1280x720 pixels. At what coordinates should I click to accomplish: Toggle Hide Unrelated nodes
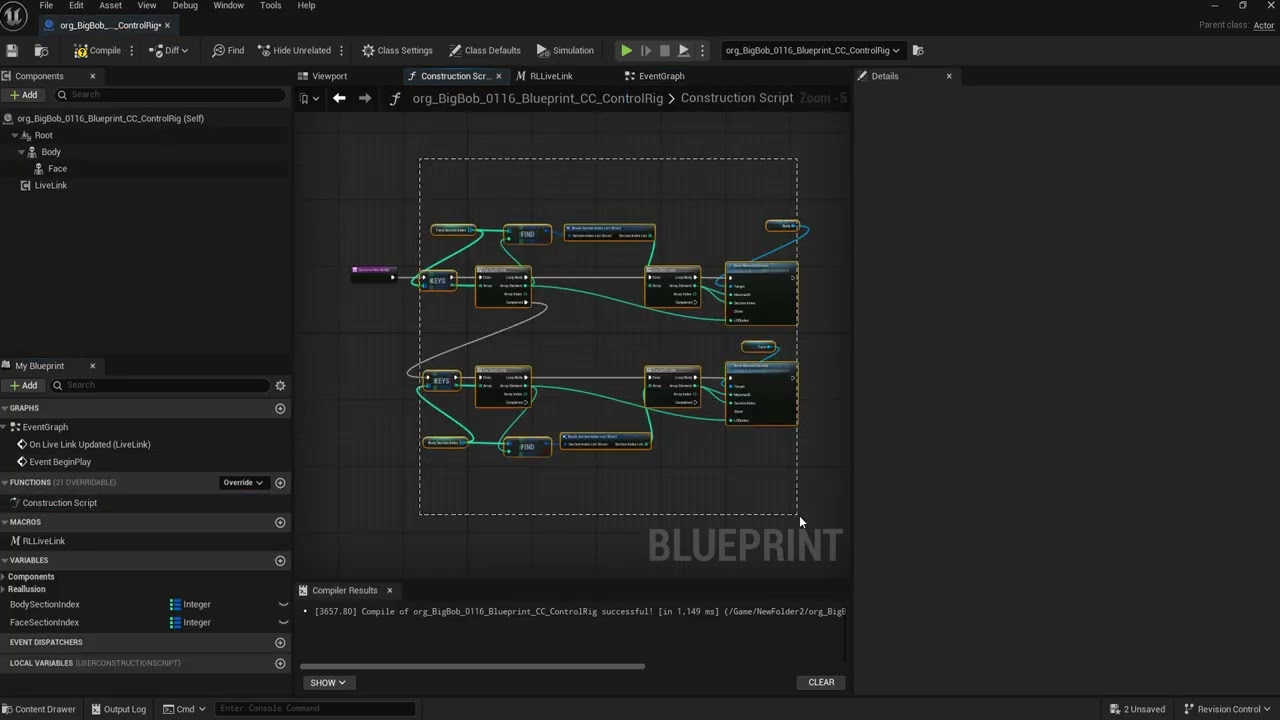click(294, 50)
